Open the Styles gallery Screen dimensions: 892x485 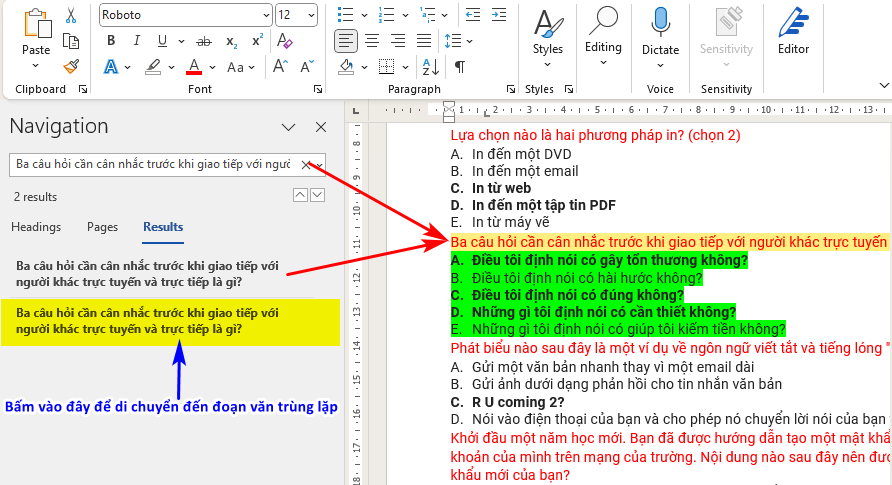point(548,38)
